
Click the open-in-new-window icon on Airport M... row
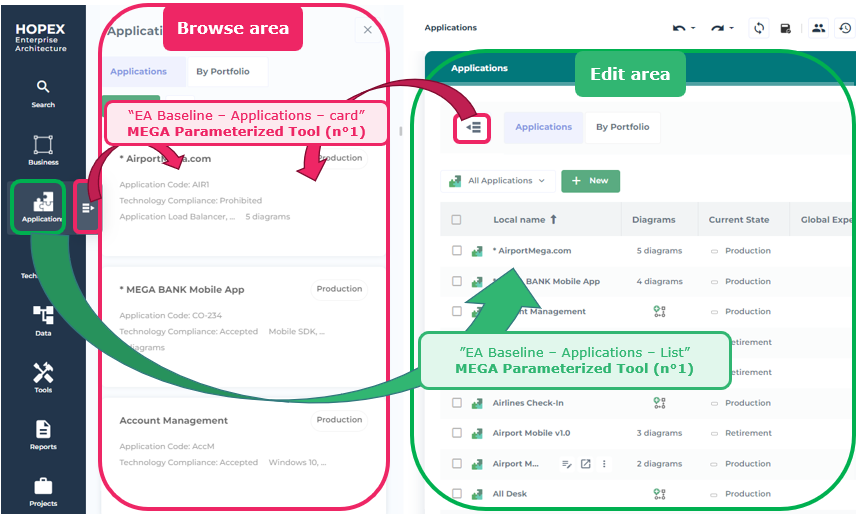tap(585, 464)
